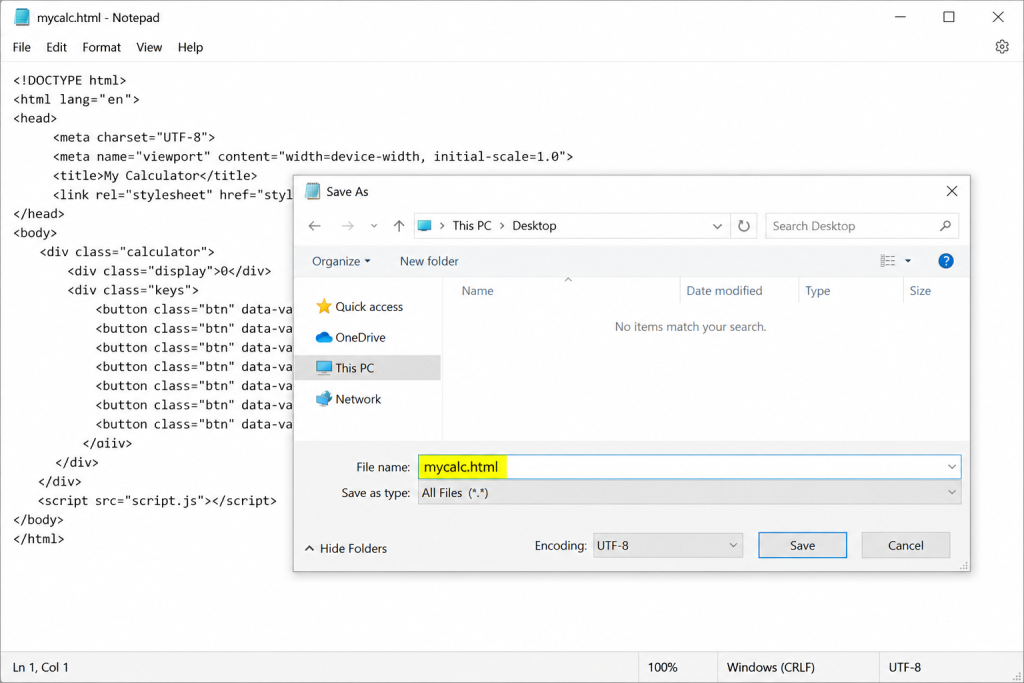Click the html lang="en" line
This screenshot has height=683, width=1024.
pyautogui.click(x=76, y=99)
